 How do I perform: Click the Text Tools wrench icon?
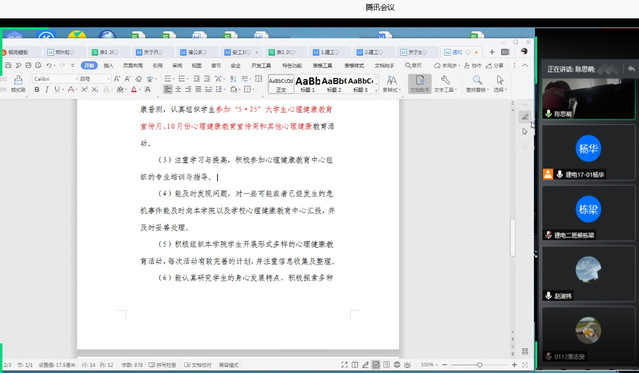click(445, 83)
